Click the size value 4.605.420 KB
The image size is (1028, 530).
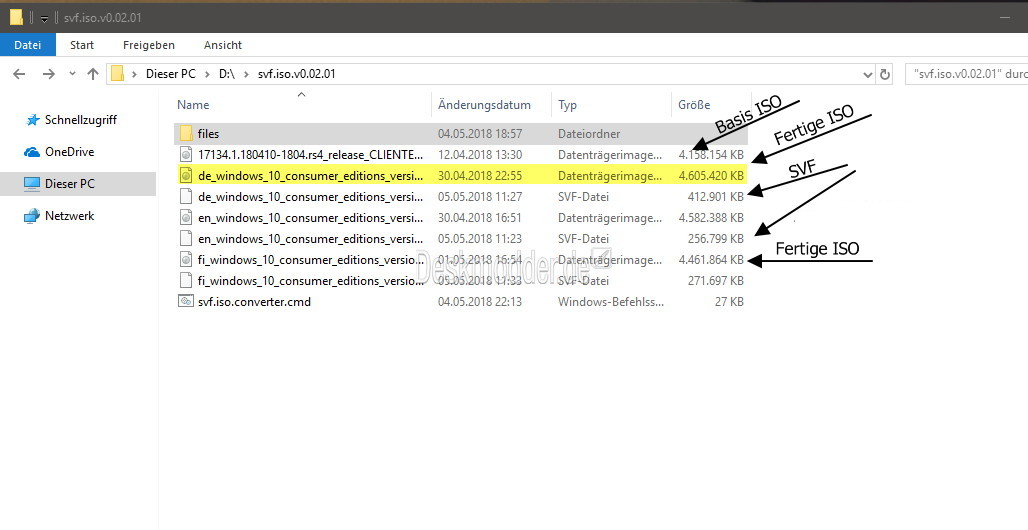tap(711, 176)
